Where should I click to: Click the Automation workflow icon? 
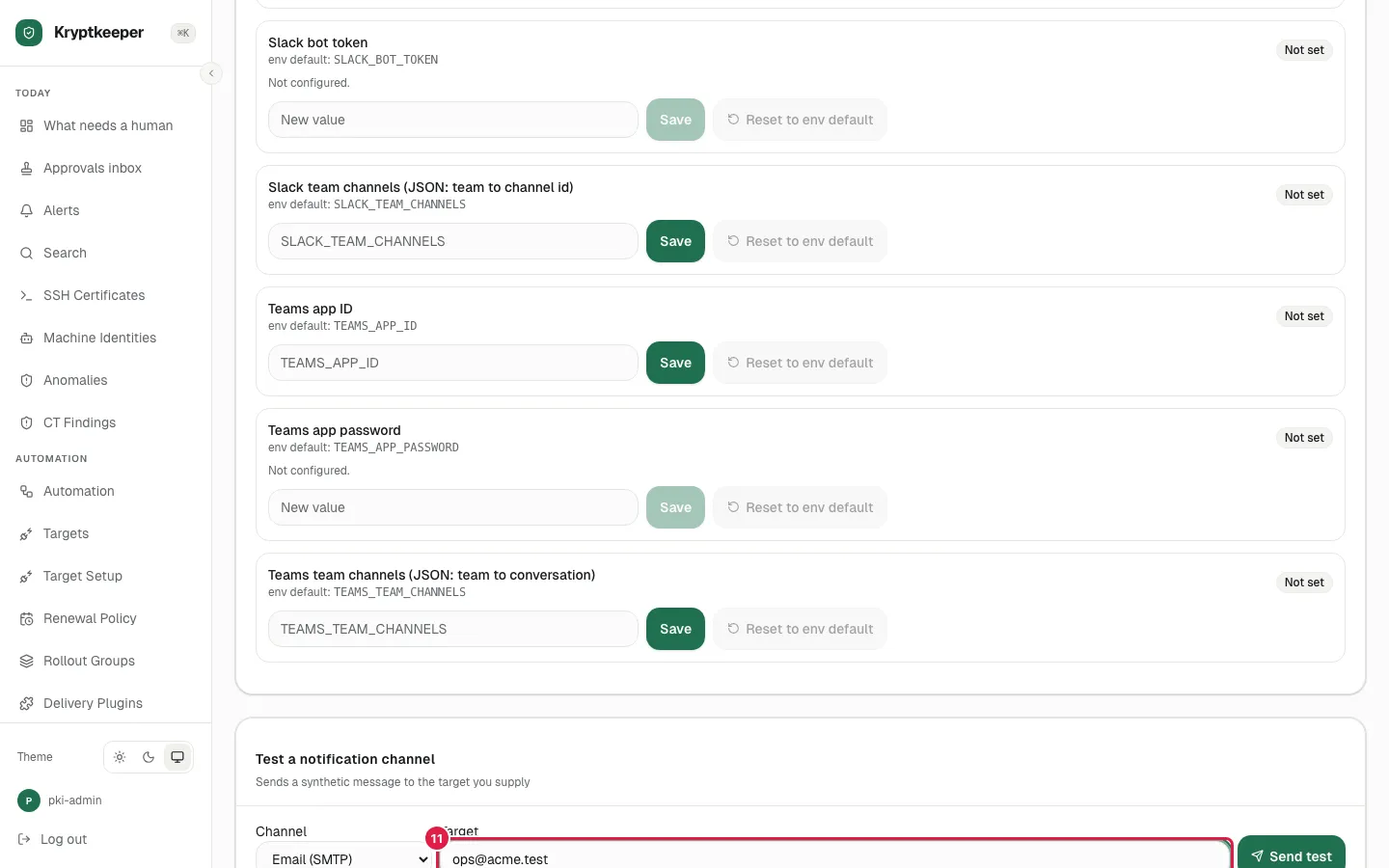pyautogui.click(x=26, y=492)
